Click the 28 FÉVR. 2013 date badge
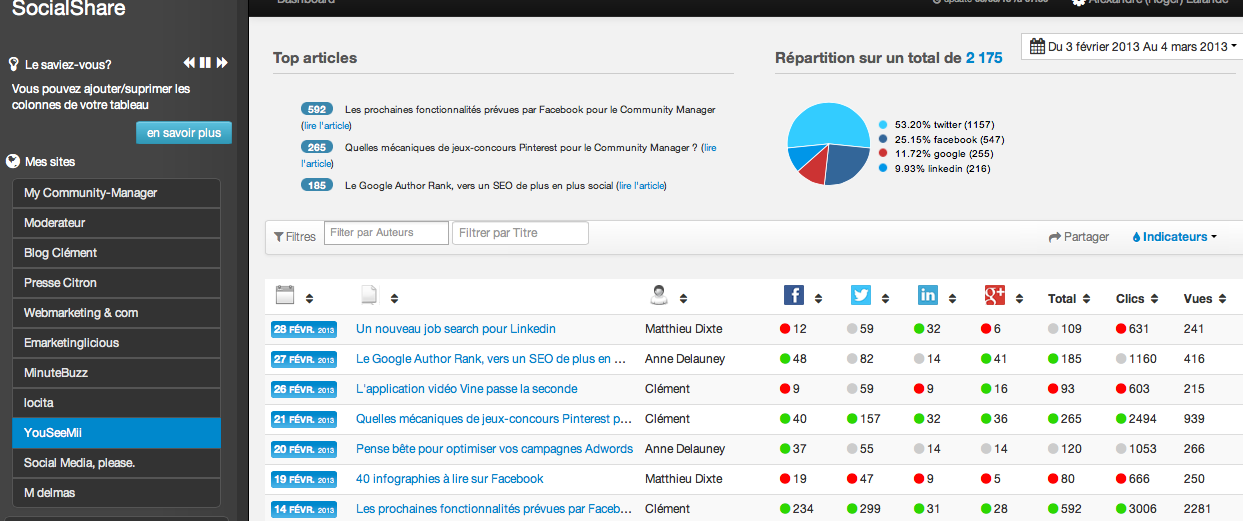Image resolution: width=1243 pixels, height=521 pixels. (x=304, y=329)
